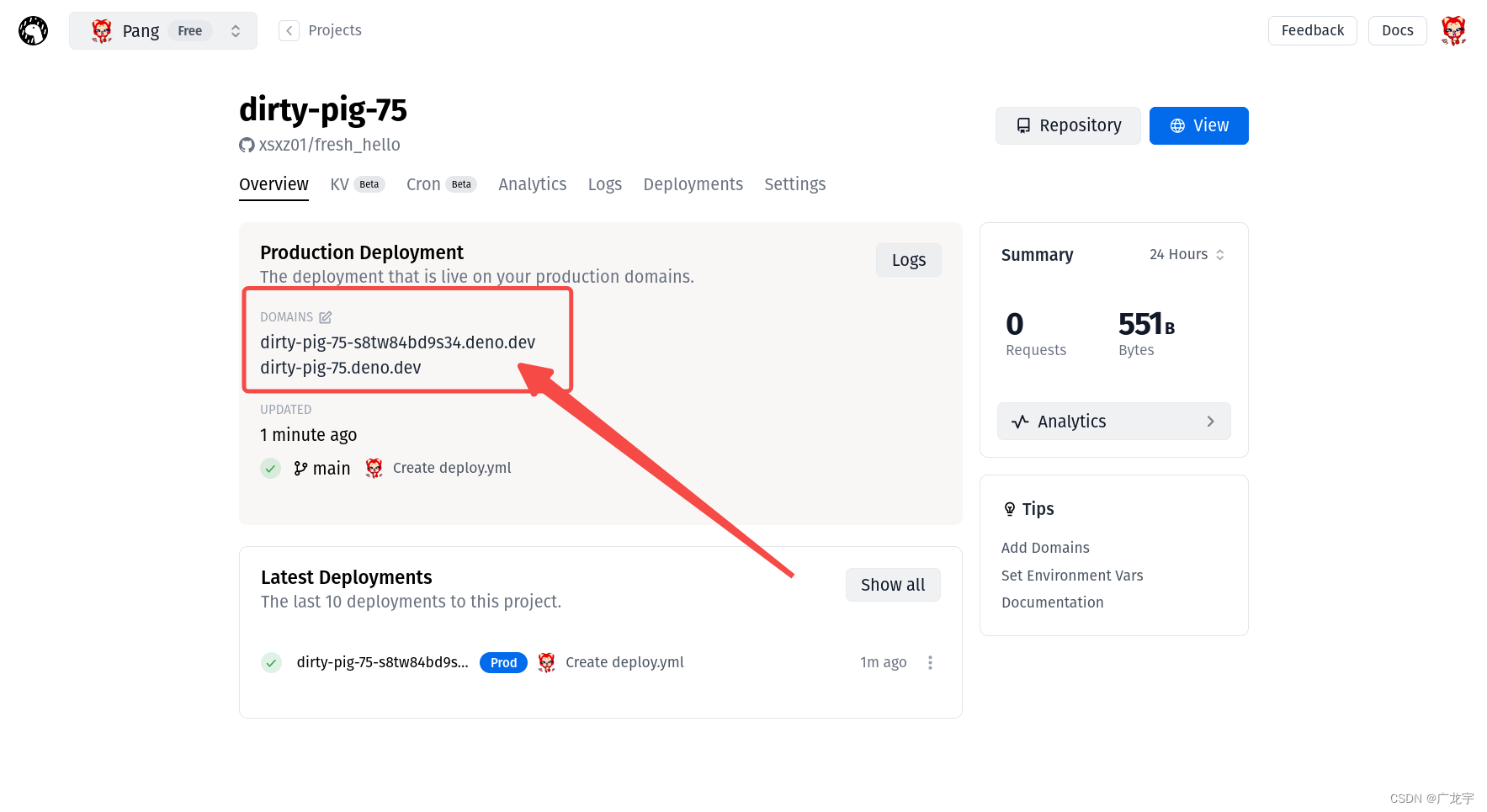The image size is (1487, 812).
Task: Open the Docs link
Action: pyautogui.click(x=1397, y=30)
